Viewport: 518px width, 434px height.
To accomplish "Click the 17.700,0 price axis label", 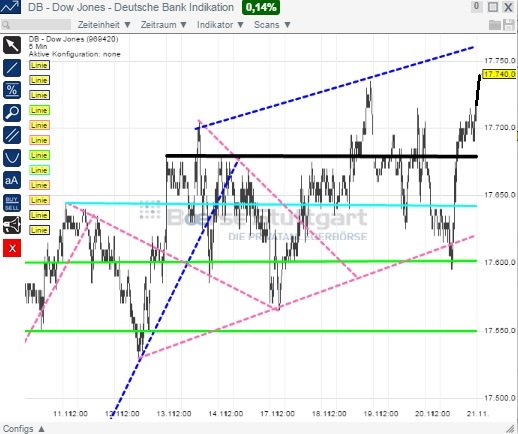I will (500, 128).
